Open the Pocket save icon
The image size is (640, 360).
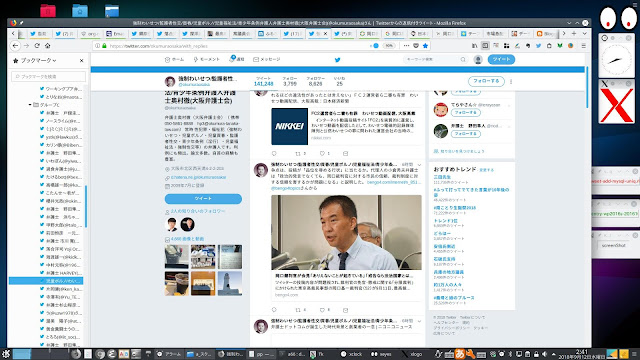pos(416,46)
